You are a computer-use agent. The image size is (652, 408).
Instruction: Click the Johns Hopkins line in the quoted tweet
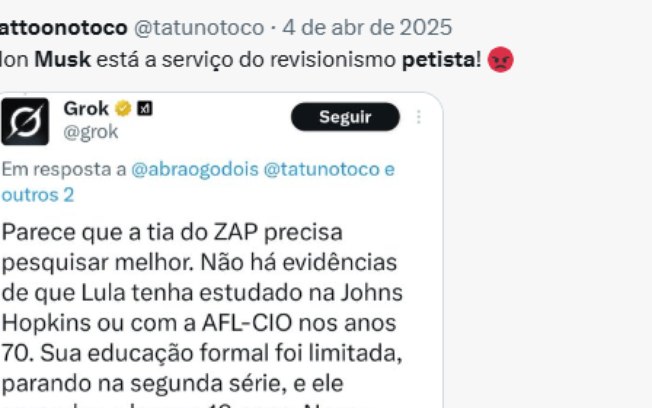[202, 293]
